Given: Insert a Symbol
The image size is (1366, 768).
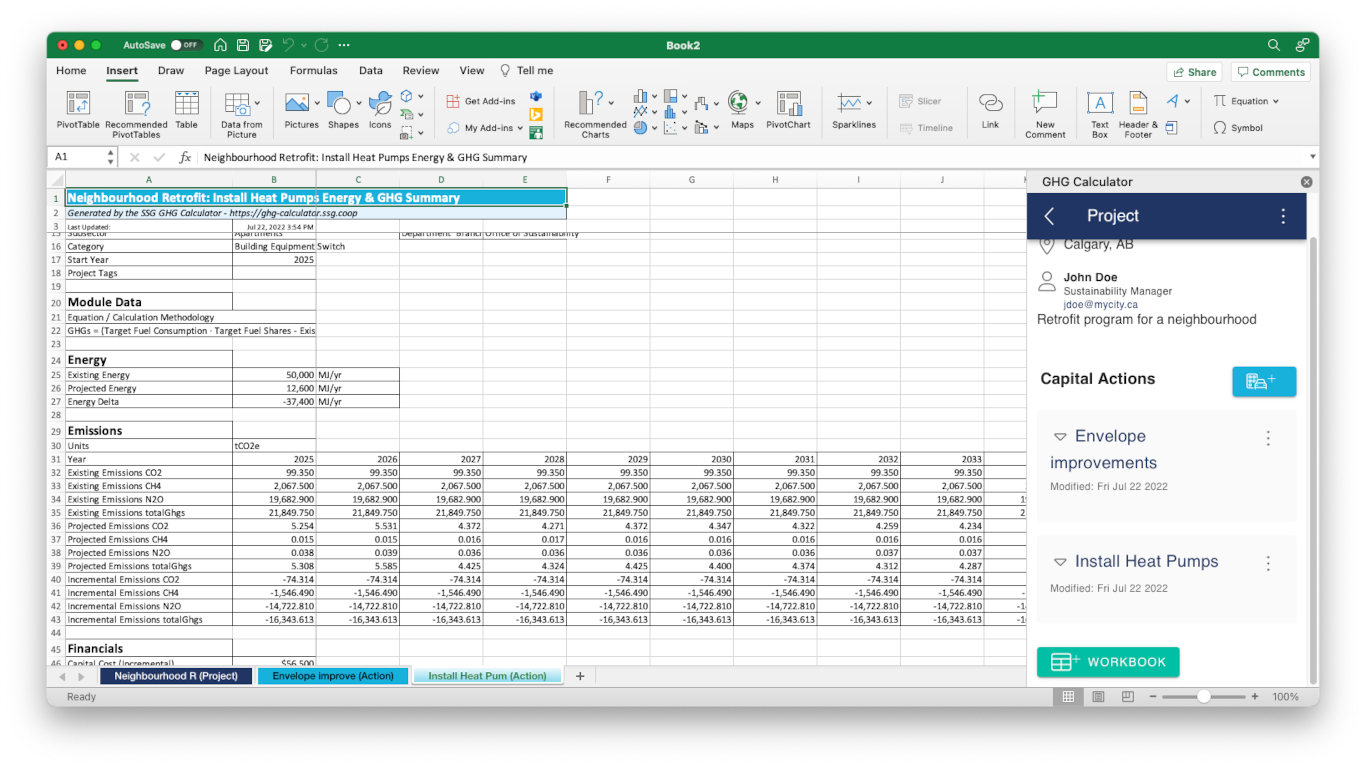Looking at the screenshot, I should 1238,128.
